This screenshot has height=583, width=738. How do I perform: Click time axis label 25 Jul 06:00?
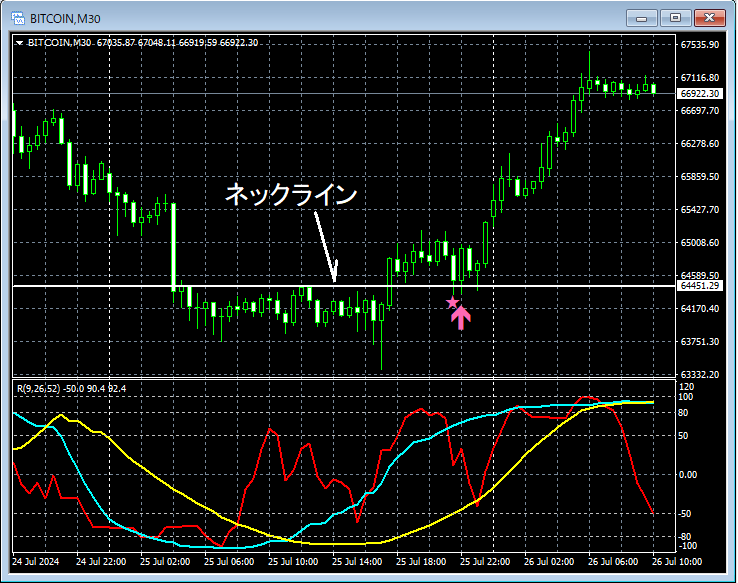[x=229, y=562]
